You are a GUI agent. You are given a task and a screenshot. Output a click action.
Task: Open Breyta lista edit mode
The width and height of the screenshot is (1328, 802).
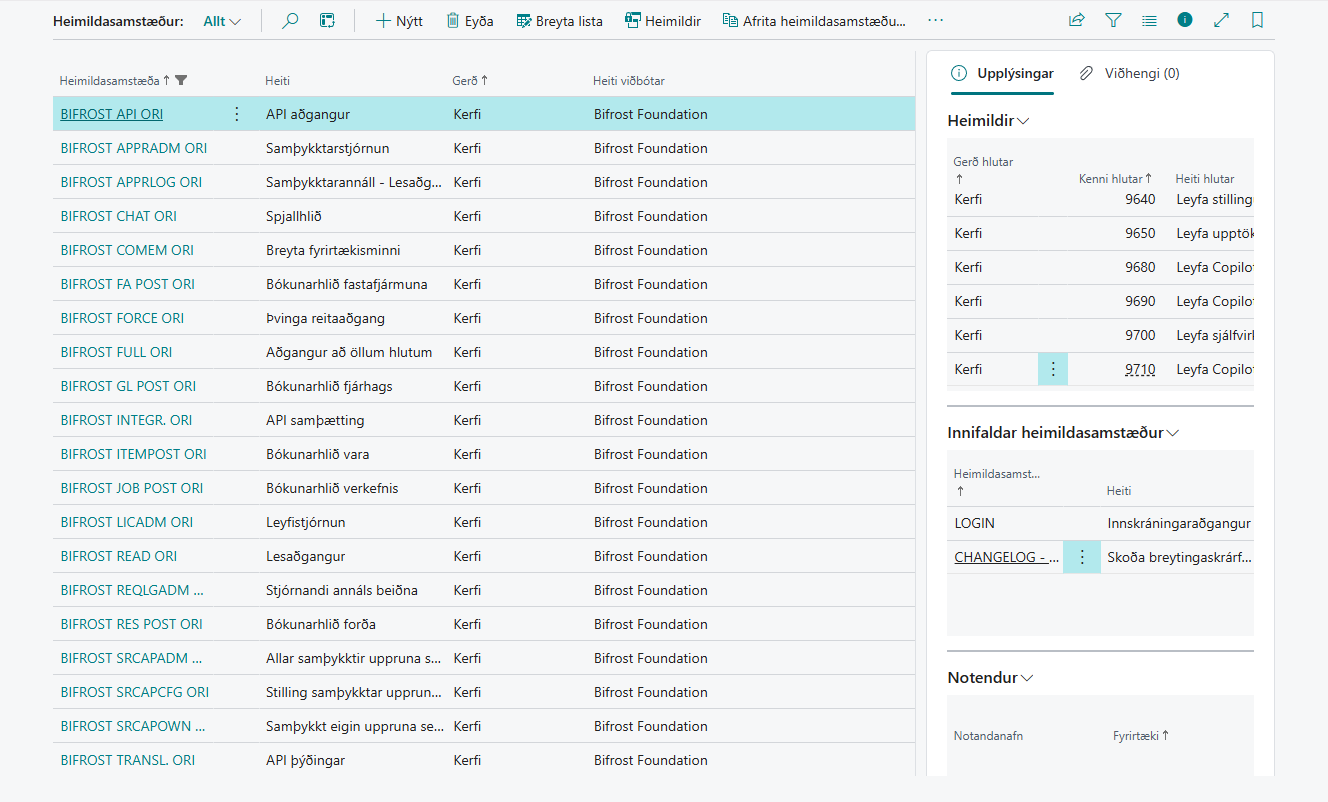(x=559, y=20)
